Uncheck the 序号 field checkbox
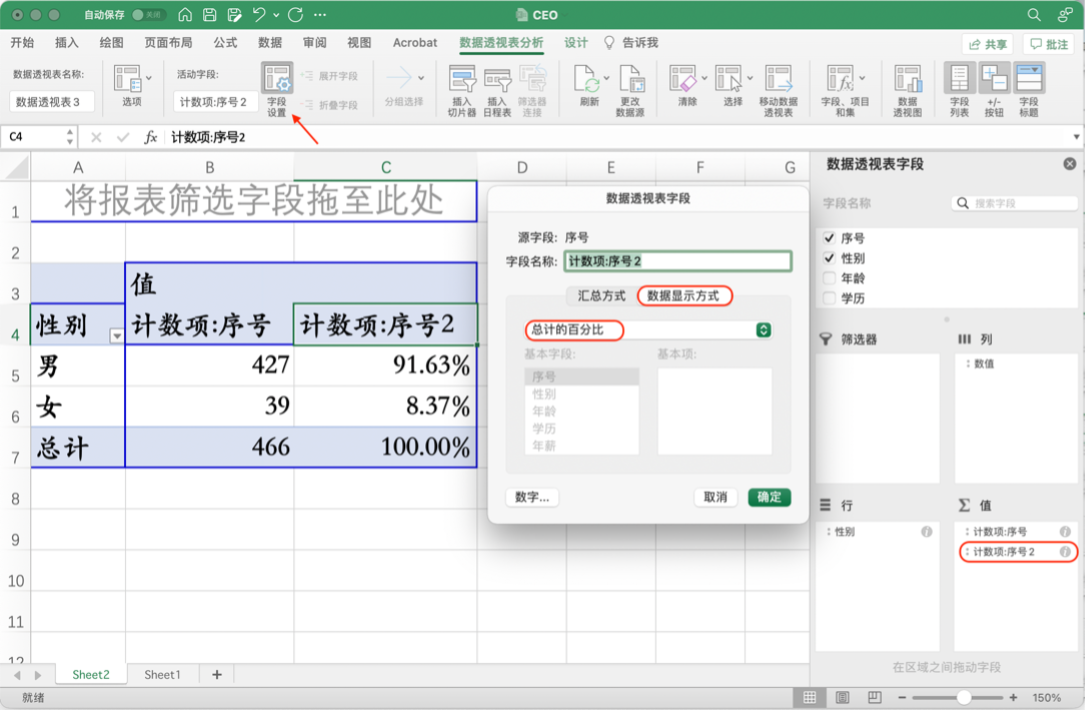 [829, 238]
